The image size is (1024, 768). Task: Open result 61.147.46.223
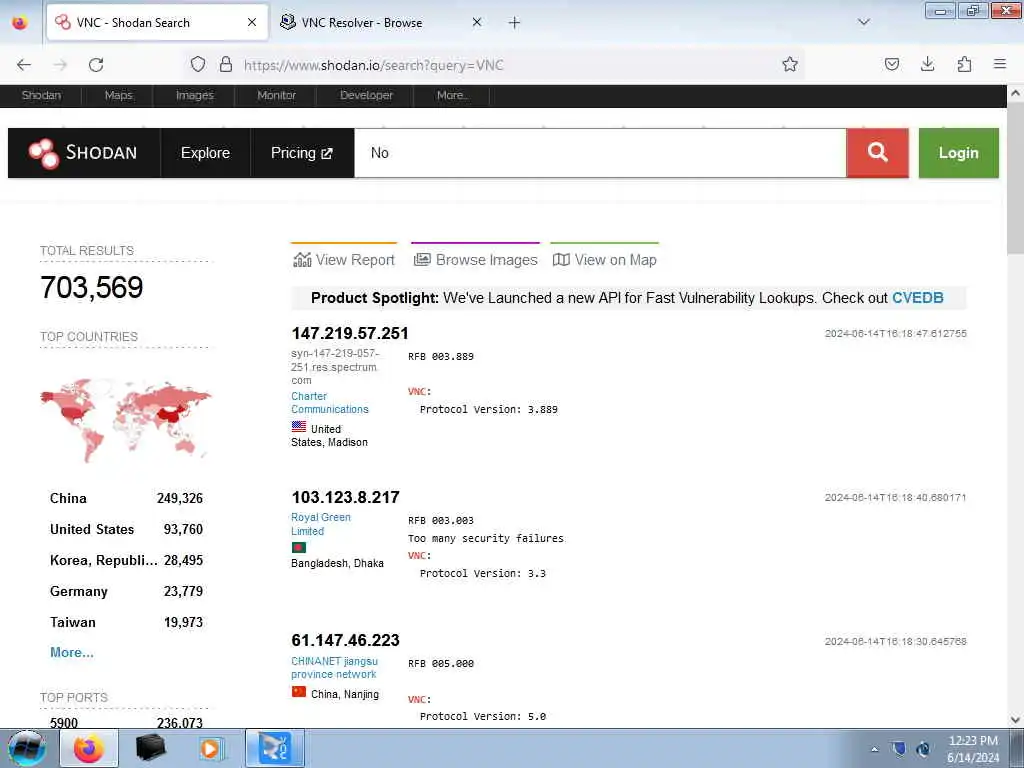coord(345,640)
